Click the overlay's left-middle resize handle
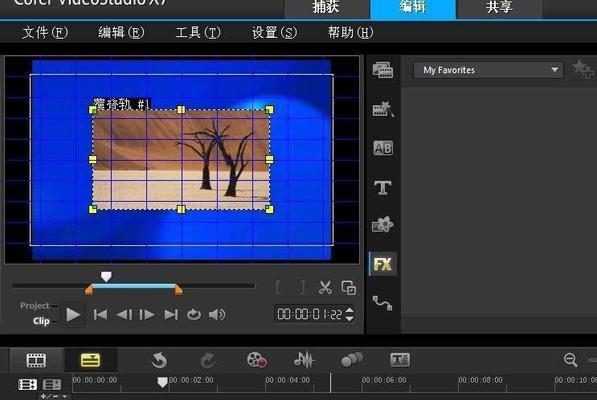 pyautogui.click(x=93, y=159)
